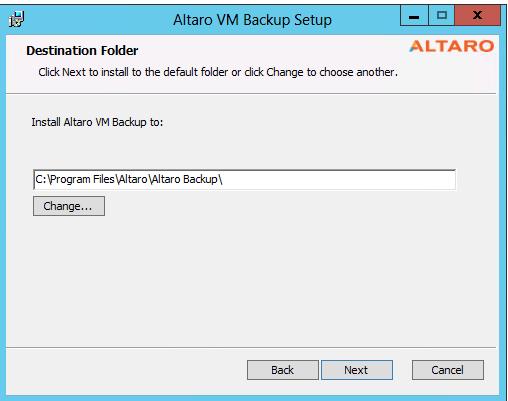The height and width of the screenshot is (401, 508).
Task: Click the 'Destination Folder' heading
Action: coord(82,51)
